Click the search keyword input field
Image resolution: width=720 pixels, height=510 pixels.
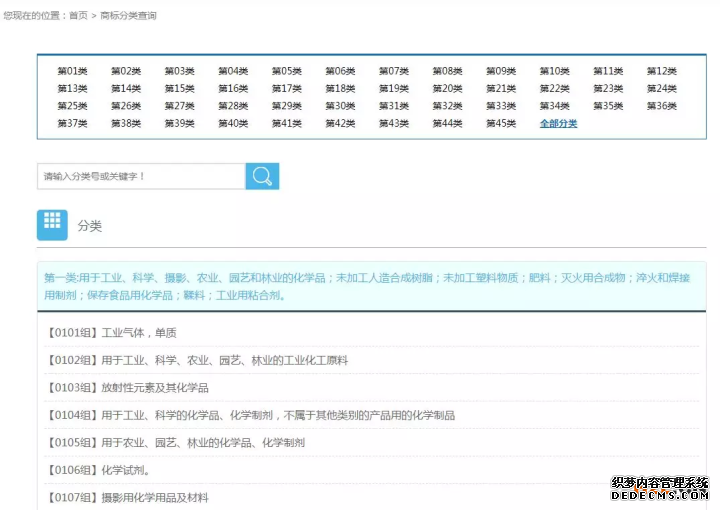141,176
